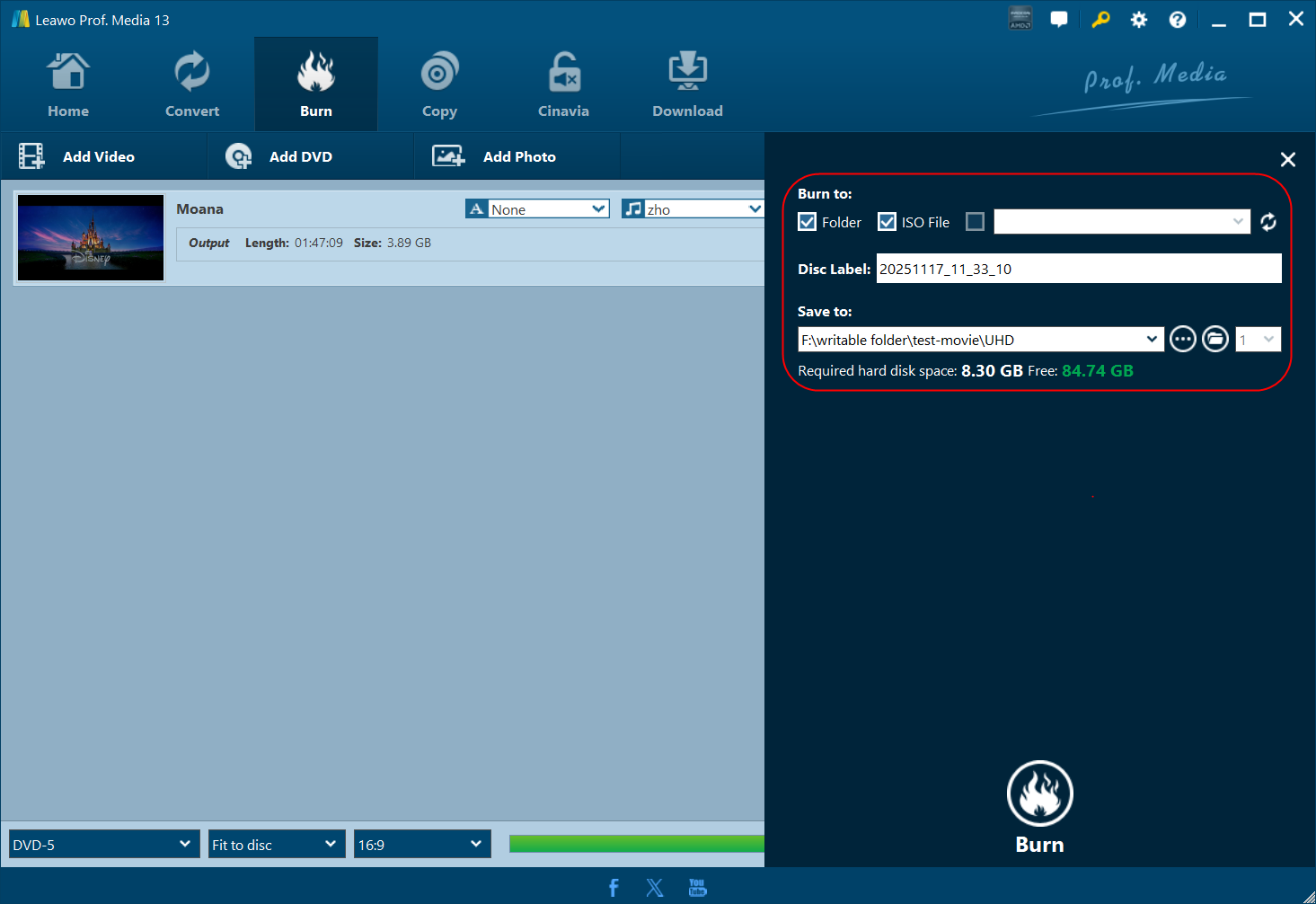Image resolution: width=1316 pixels, height=904 pixels.
Task: Click the browse output path ellipsis icon
Action: (x=1182, y=340)
